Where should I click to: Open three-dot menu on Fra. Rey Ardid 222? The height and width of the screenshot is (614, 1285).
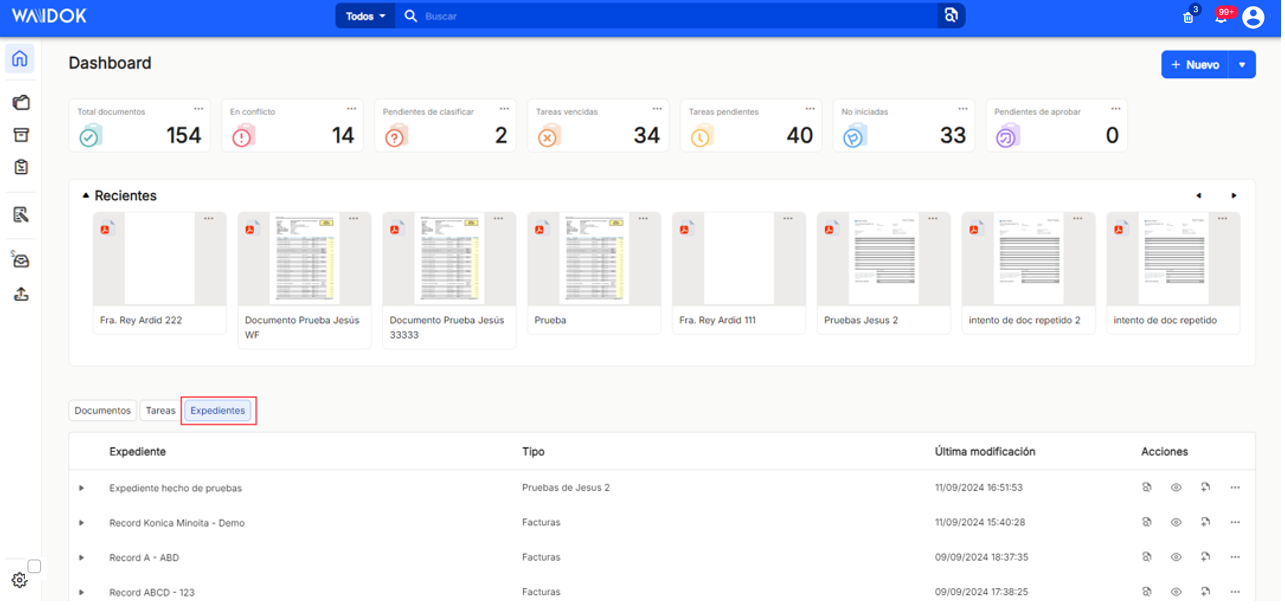(x=209, y=219)
